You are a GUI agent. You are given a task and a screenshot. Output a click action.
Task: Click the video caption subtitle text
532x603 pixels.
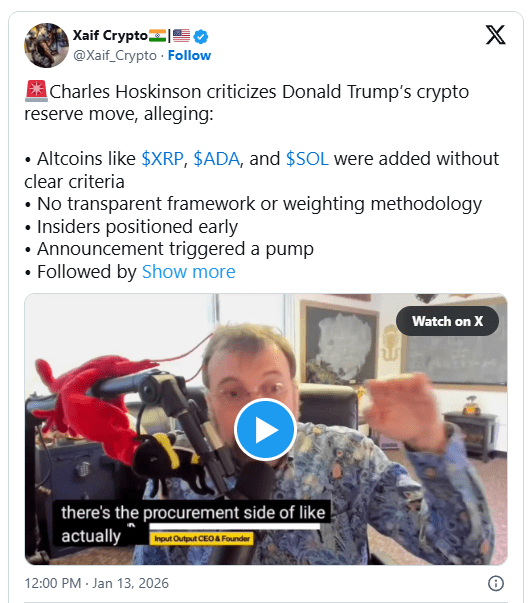[193, 524]
